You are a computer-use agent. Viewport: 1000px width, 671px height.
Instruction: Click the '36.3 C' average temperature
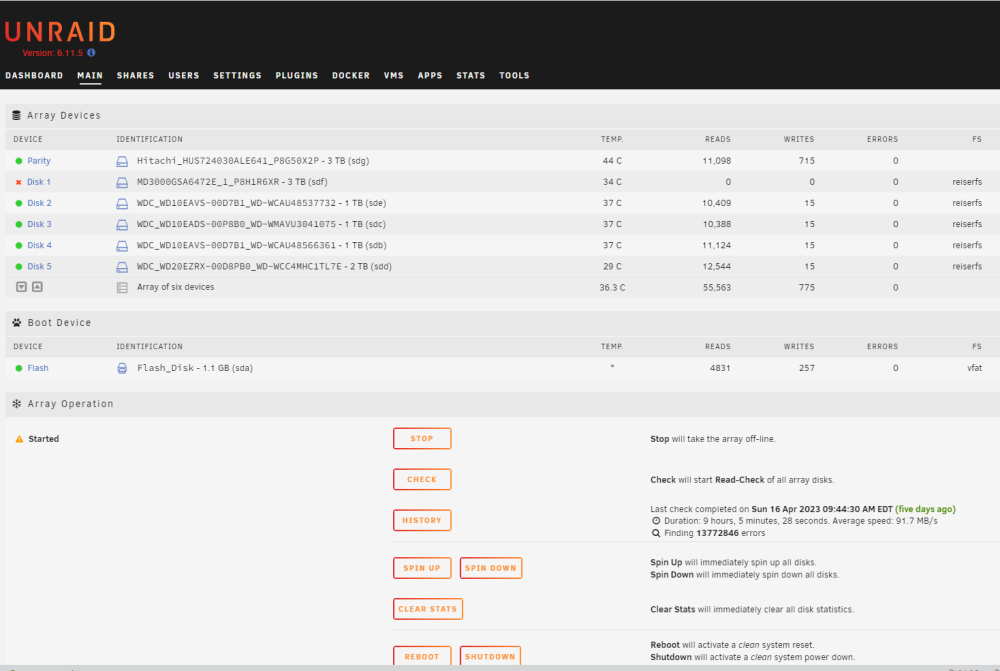click(x=612, y=288)
